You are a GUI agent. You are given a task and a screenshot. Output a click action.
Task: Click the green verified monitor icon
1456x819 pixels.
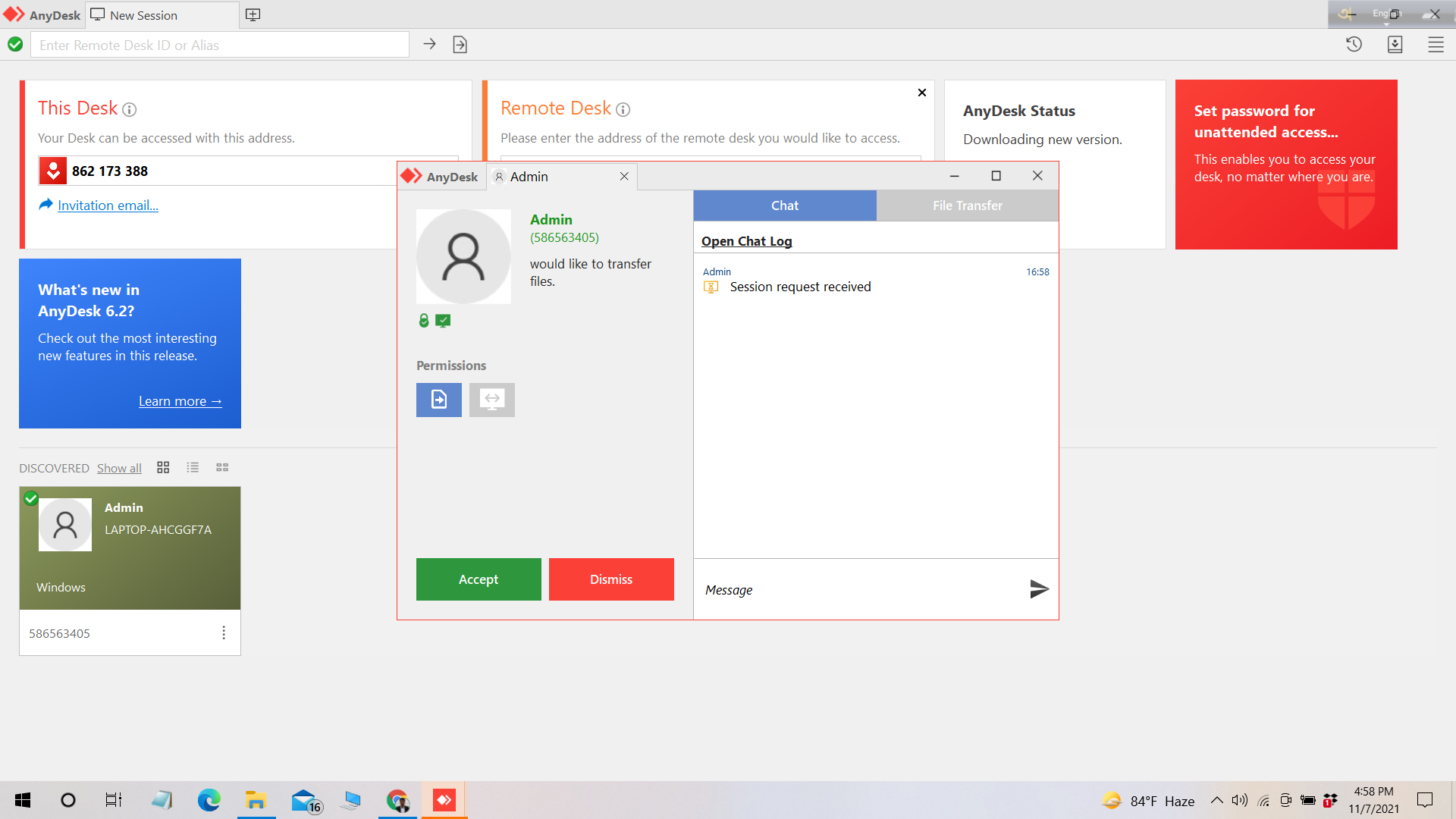(x=444, y=321)
